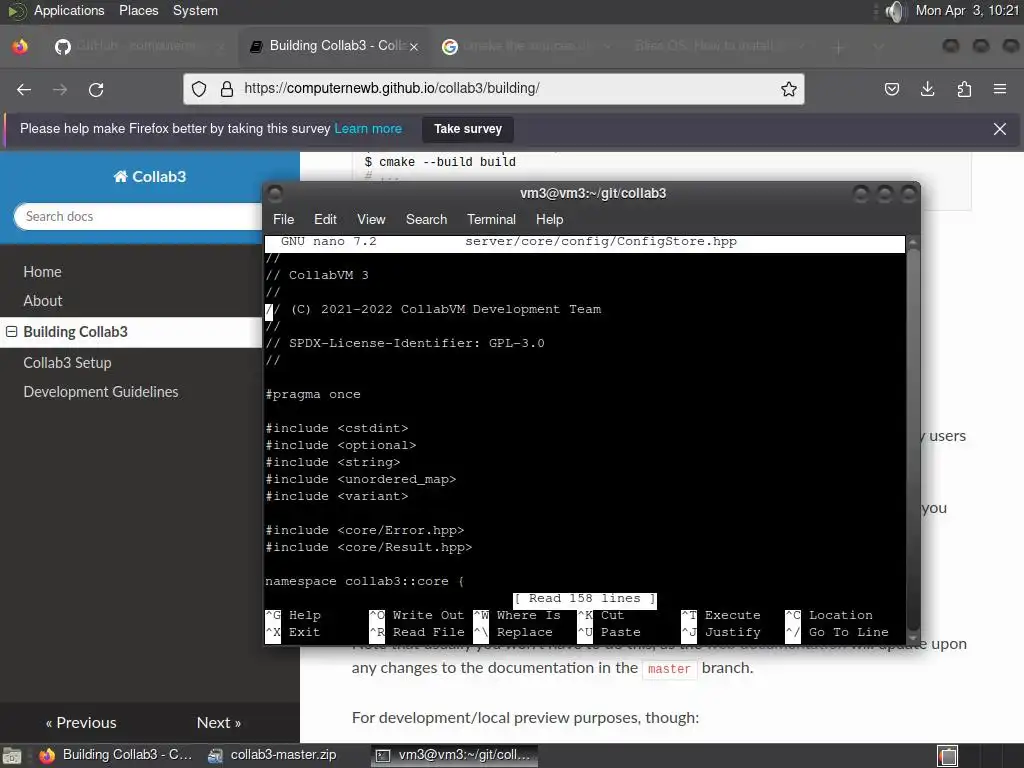Click the SPDX-License-Identifier comment line

coord(405,344)
